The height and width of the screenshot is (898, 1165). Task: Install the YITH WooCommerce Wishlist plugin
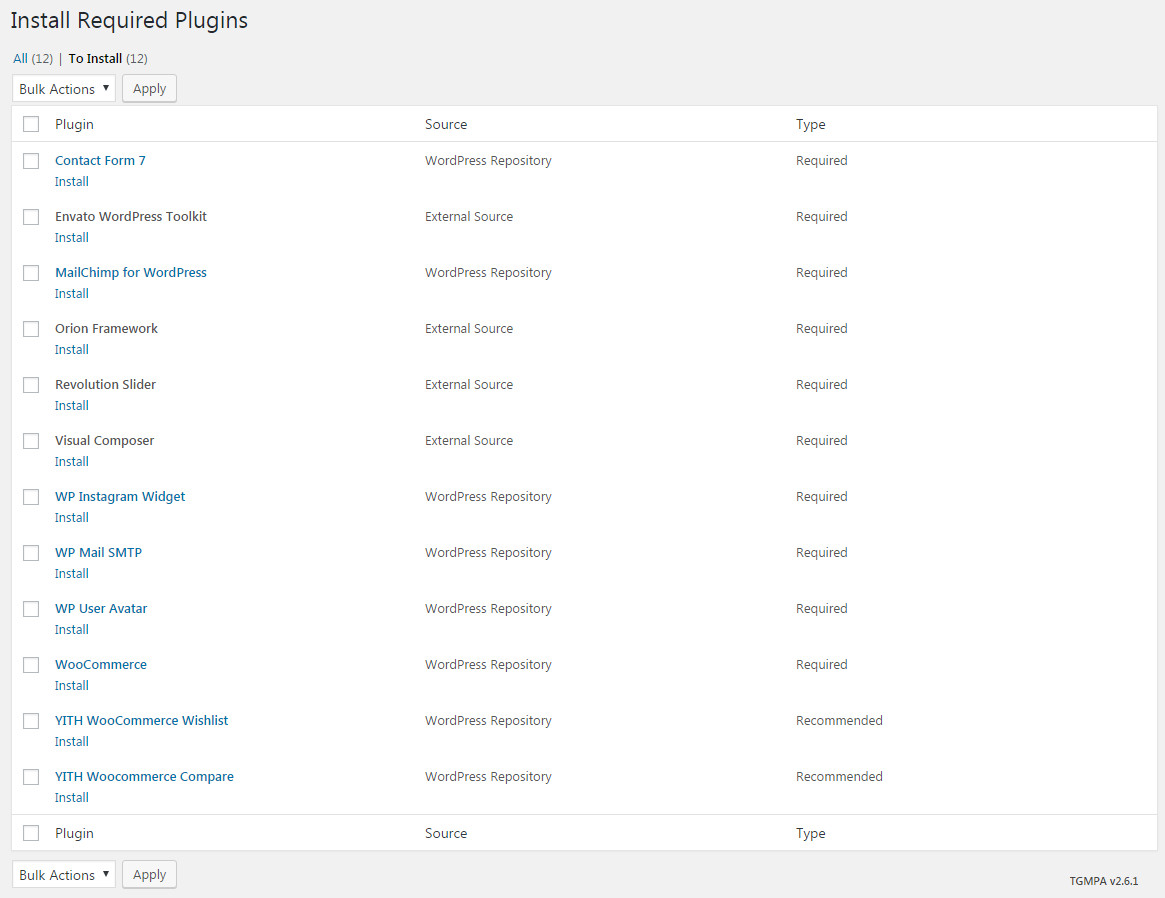click(71, 742)
